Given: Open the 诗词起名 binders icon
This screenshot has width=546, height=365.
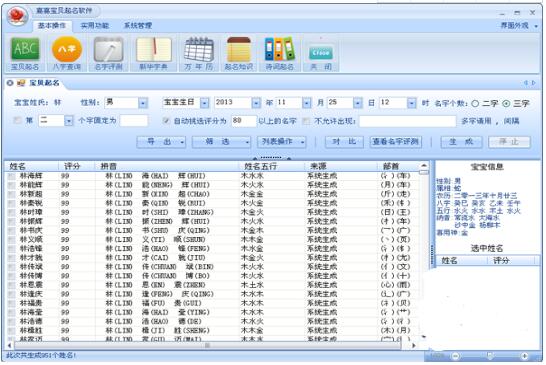Looking at the screenshot, I should click(279, 54).
